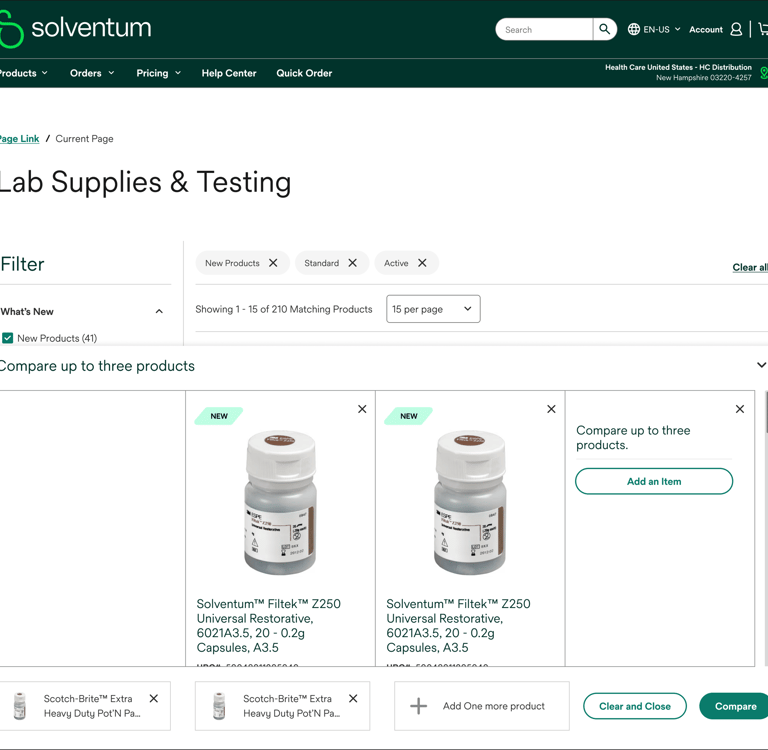Expand the Products menu
The height and width of the screenshot is (750, 768).
coord(24,73)
